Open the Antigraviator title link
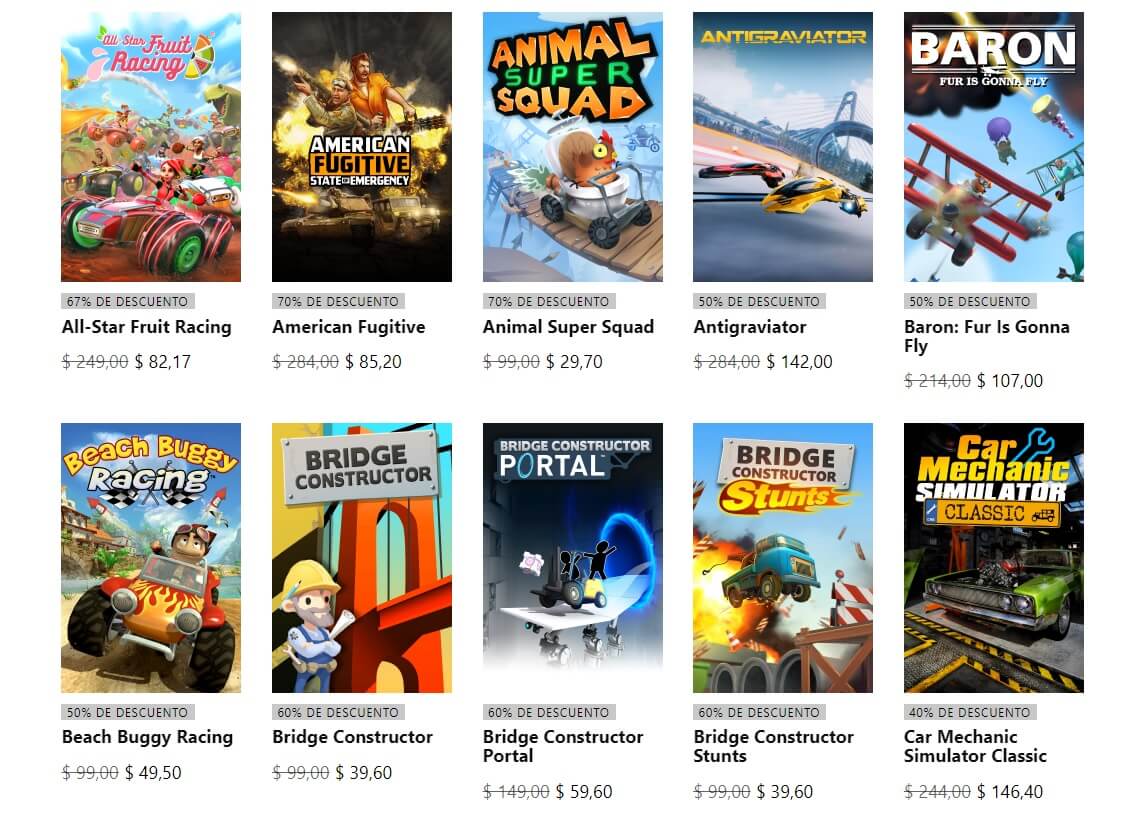Screen dimensions: 1145x825 (x=750, y=327)
